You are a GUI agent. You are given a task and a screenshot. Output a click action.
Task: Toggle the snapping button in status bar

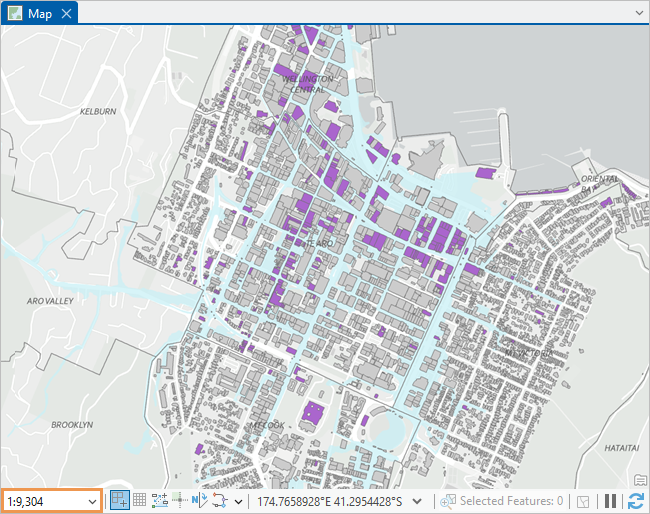[x=119, y=500]
